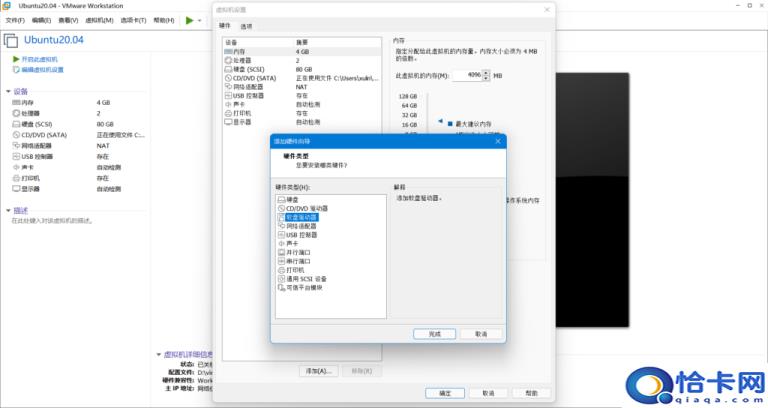
Task: Click CD/DVD (SATA) in main window devices
Action: coord(78,135)
